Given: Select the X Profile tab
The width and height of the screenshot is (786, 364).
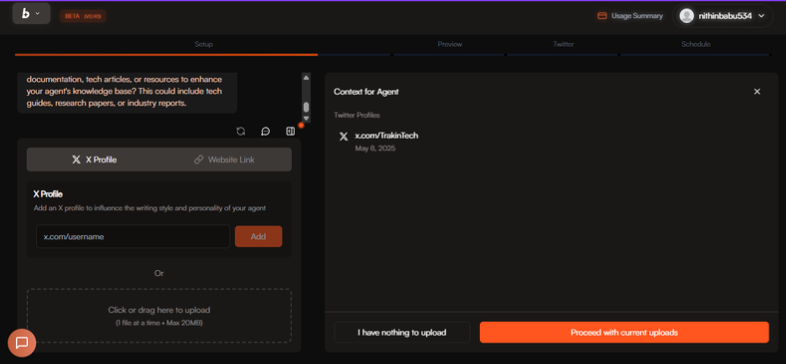Looking at the screenshot, I should [x=94, y=159].
